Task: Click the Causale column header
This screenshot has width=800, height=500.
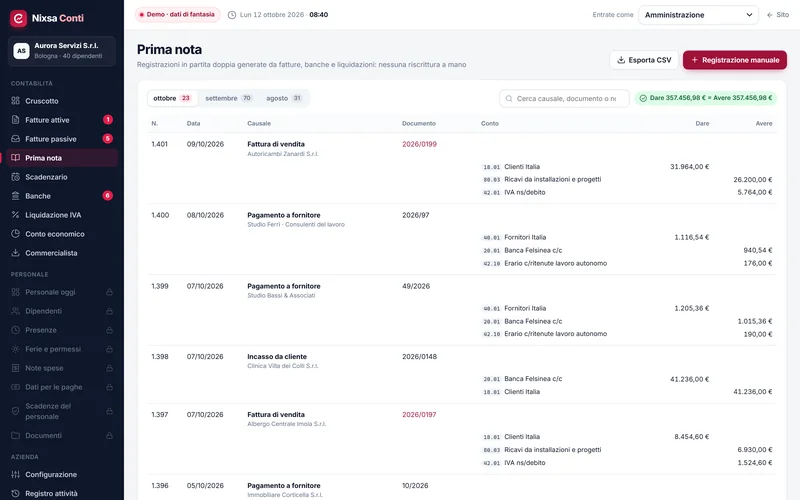Action: tap(259, 123)
